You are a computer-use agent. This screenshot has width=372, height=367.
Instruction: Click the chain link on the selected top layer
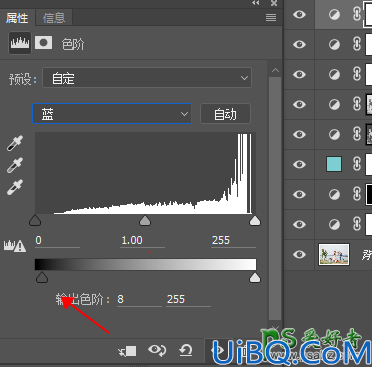click(x=357, y=14)
